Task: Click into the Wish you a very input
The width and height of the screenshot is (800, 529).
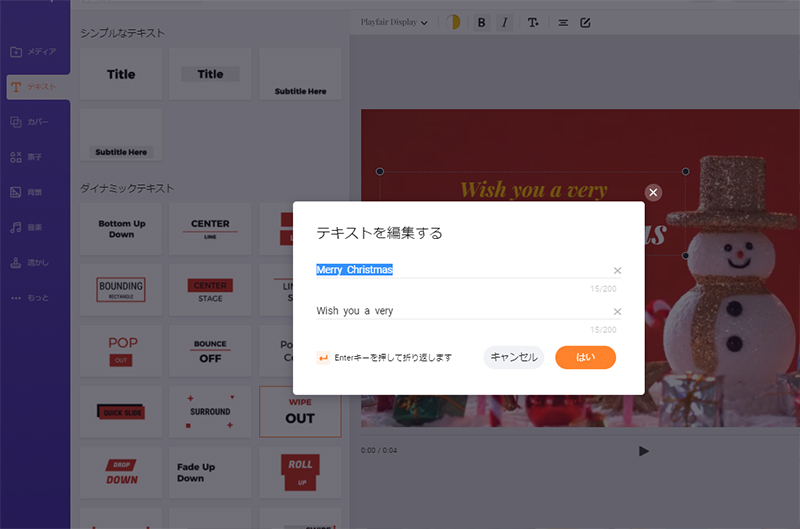Action: [460, 311]
